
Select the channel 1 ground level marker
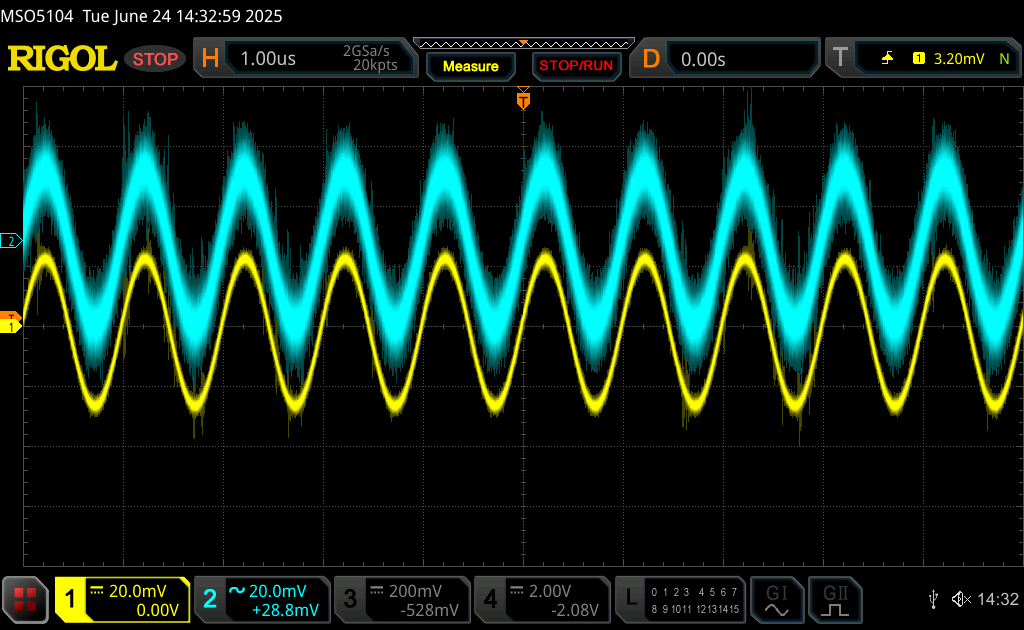[11, 326]
